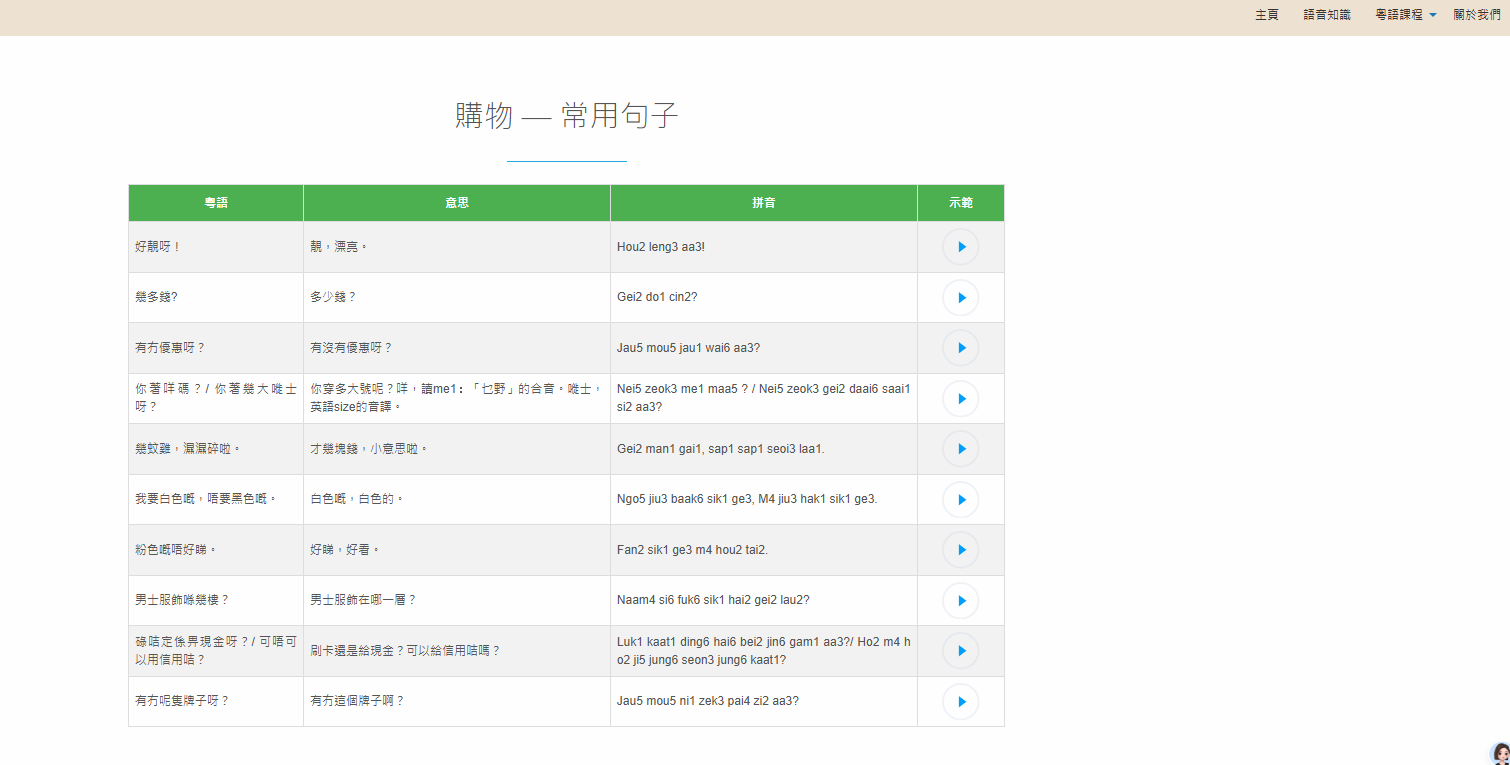Open the 關於我們 about page
The image size is (1510, 765).
coord(1477,15)
